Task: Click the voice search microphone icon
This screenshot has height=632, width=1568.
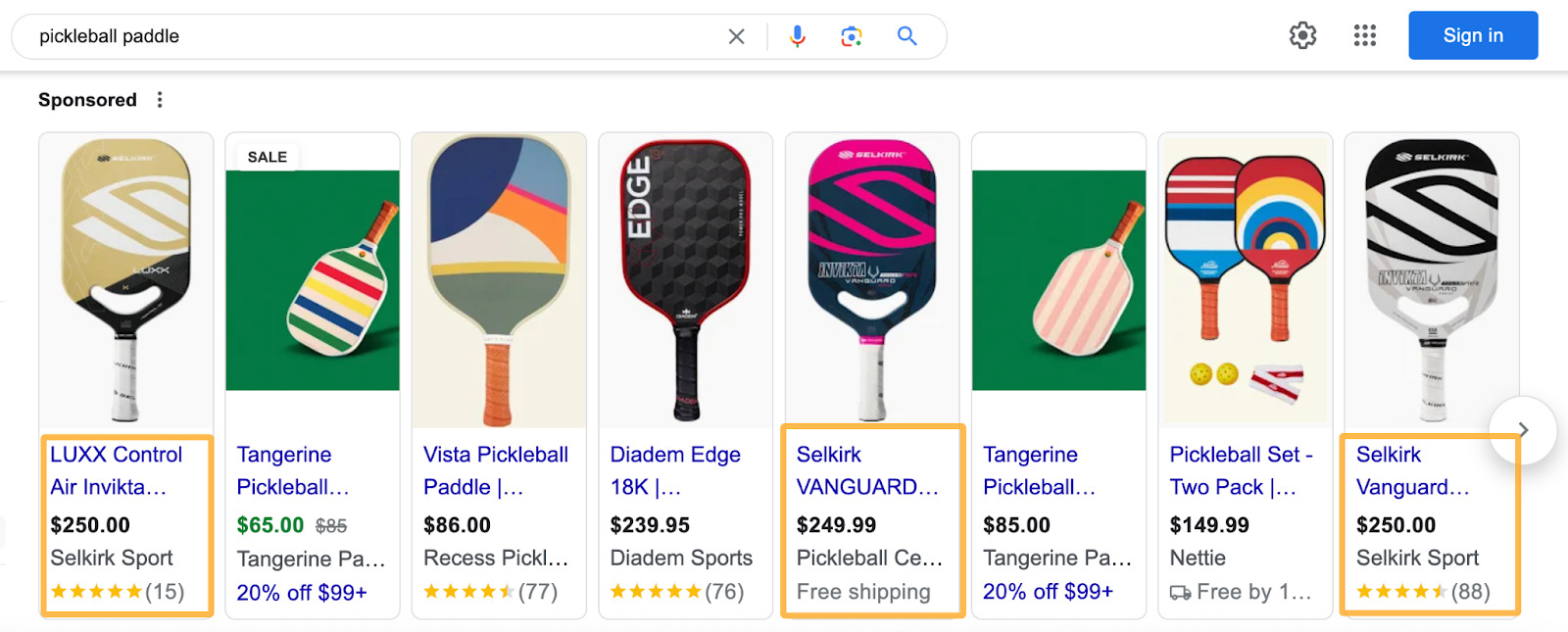Action: (797, 35)
